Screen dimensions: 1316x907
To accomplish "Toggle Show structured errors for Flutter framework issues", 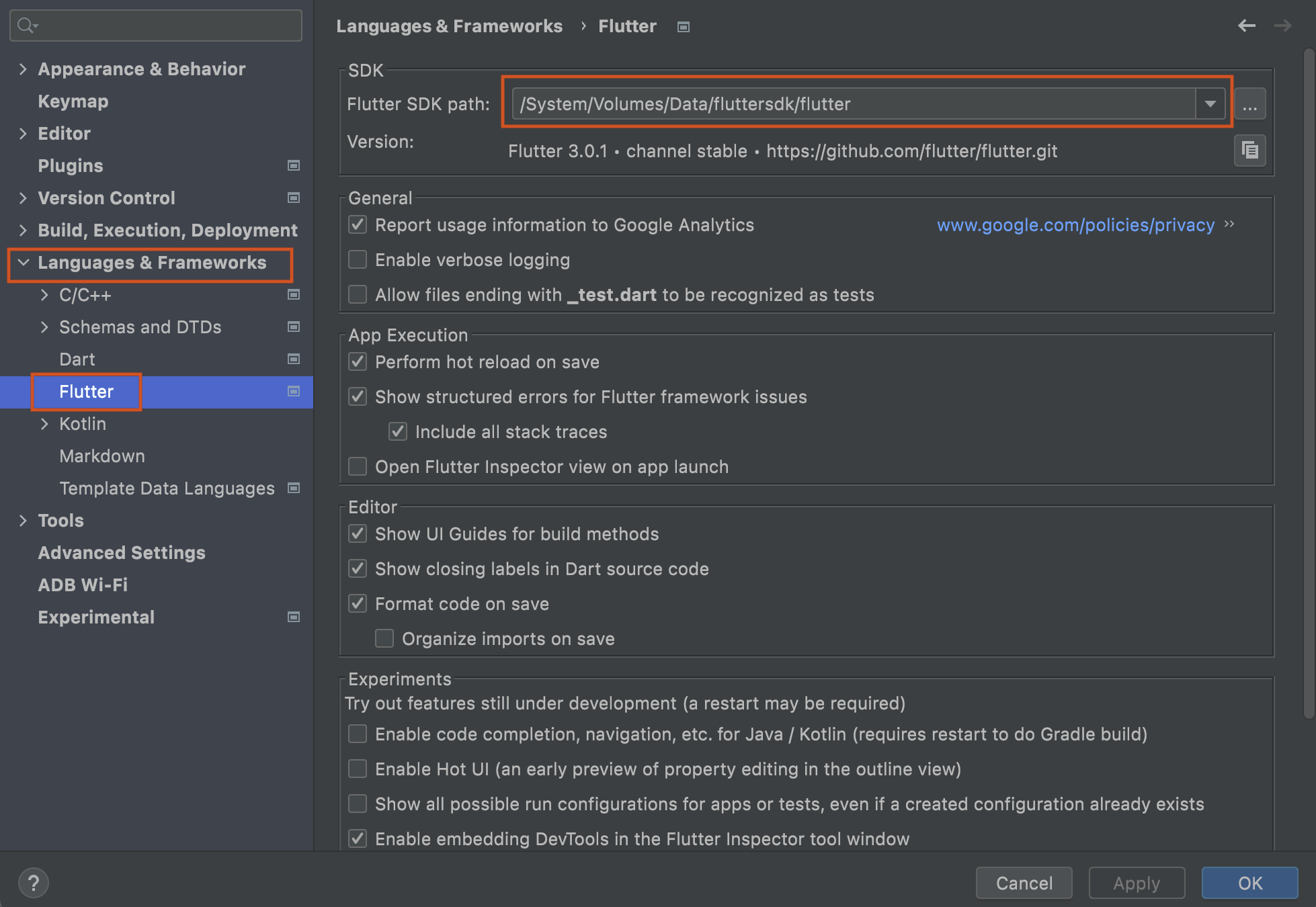I will [x=358, y=396].
